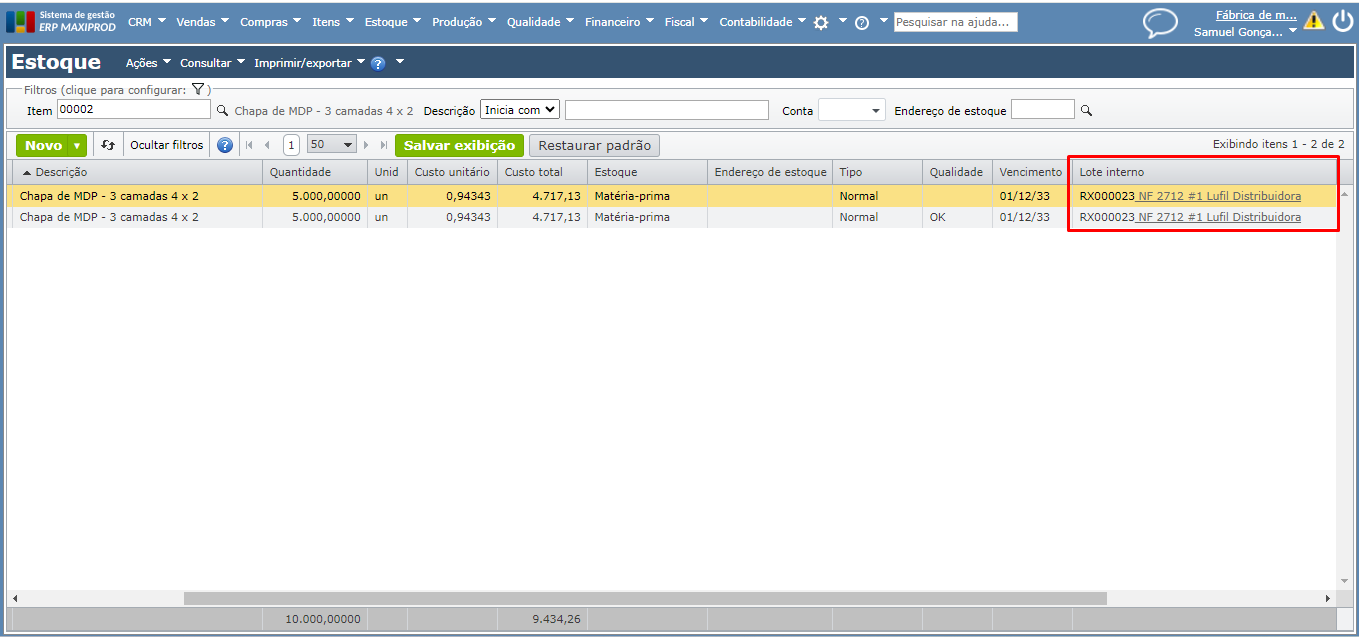This screenshot has height=637, width=1359.
Task: Click the Item field containing 00002
Action: [x=134, y=110]
